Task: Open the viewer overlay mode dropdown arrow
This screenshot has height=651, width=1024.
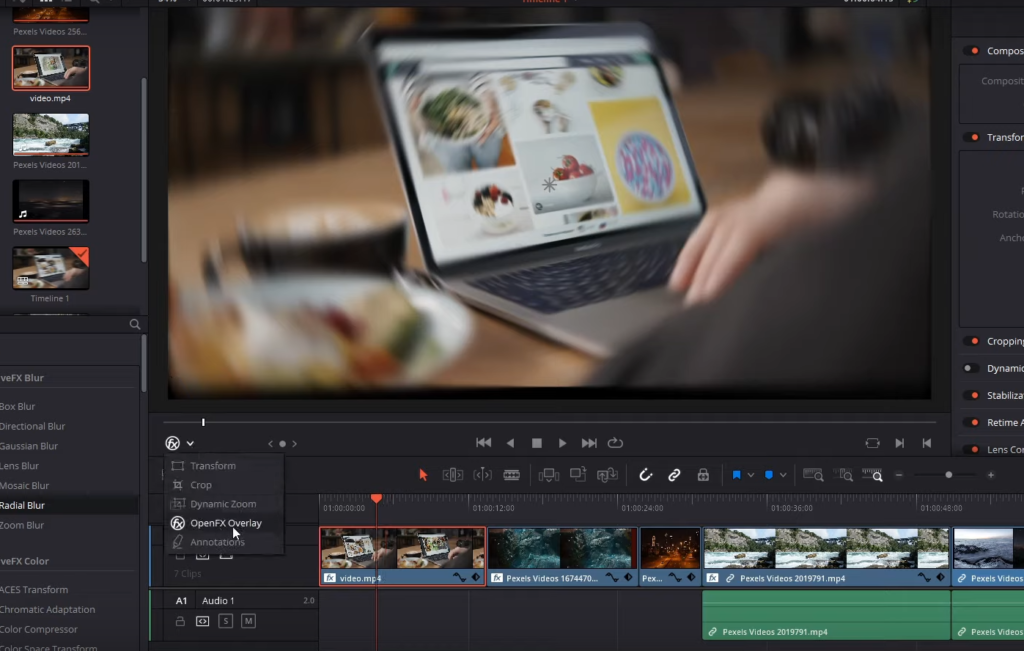Action: coord(190,443)
